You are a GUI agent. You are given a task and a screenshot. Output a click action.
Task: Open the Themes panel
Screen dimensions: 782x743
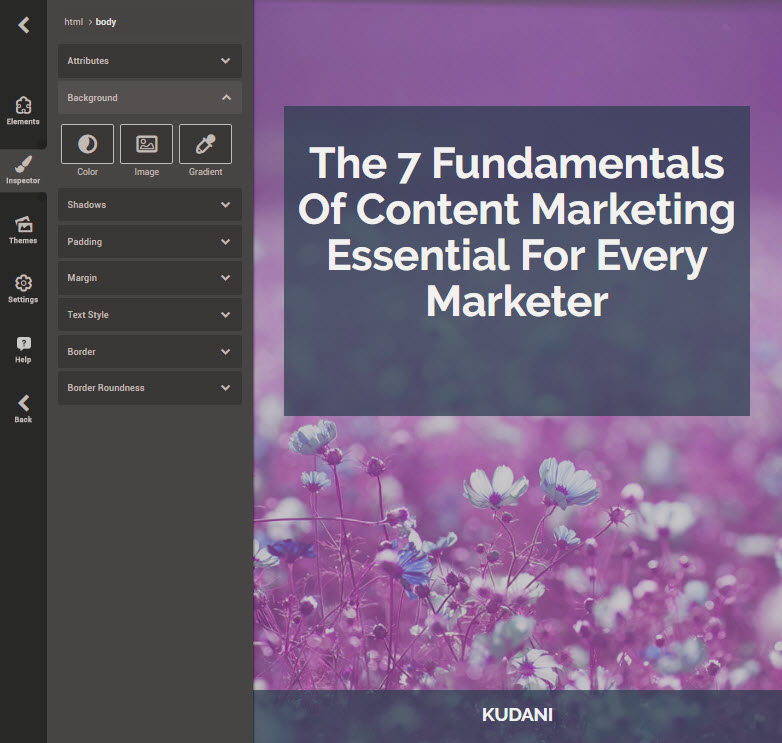(x=23, y=230)
